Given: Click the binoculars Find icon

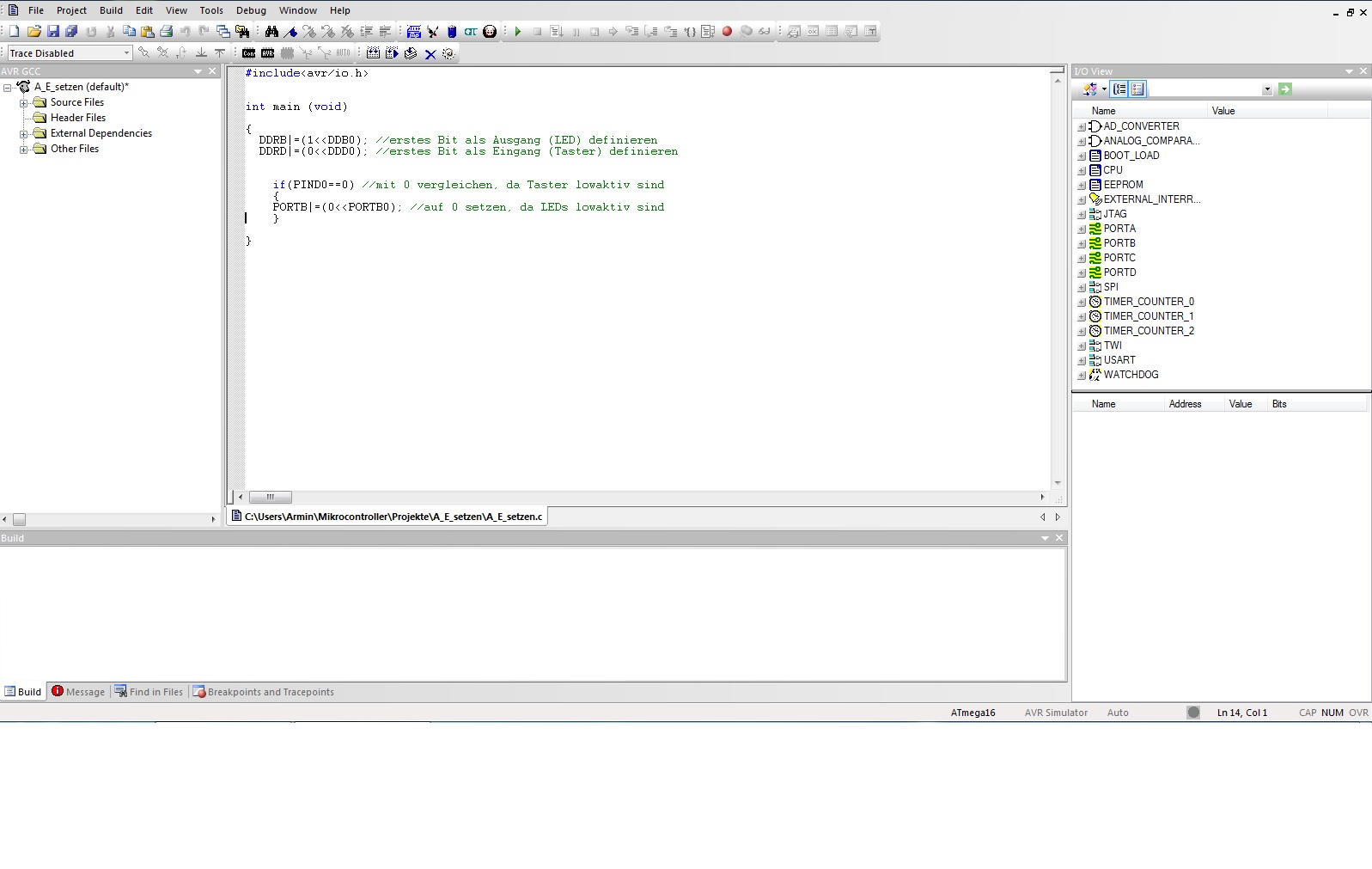Looking at the screenshot, I should pyautogui.click(x=271, y=32).
